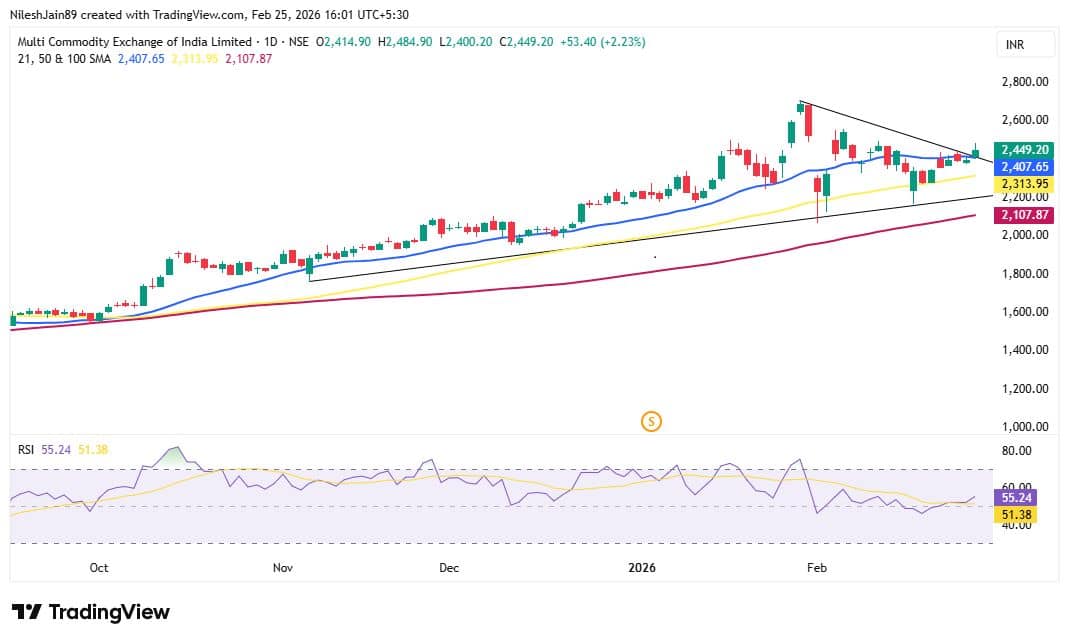
Task: Click the 21, 50 & 100 SMA legend
Action: [x=64, y=59]
